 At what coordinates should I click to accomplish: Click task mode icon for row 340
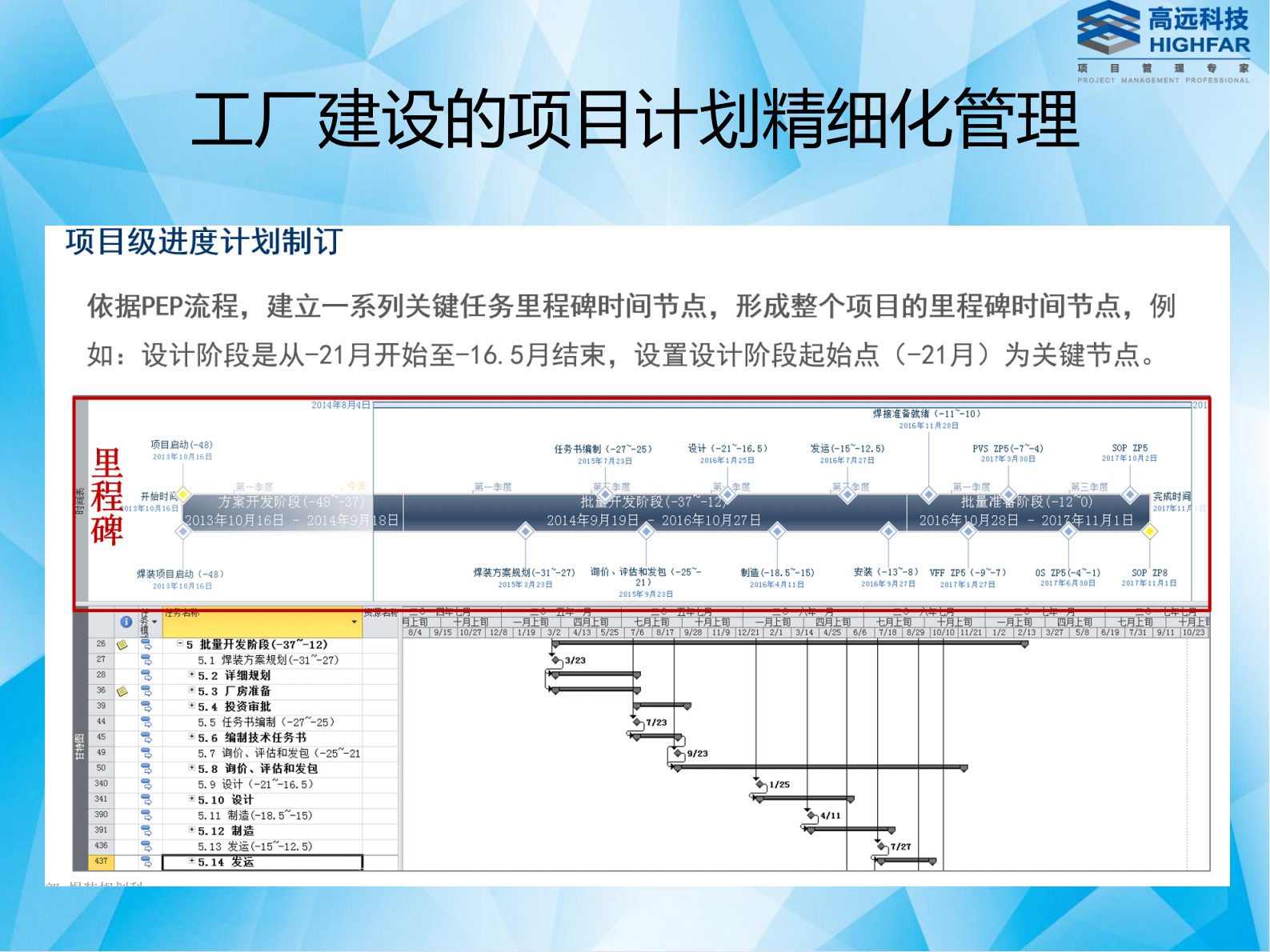pyautogui.click(x=146, y=784)
